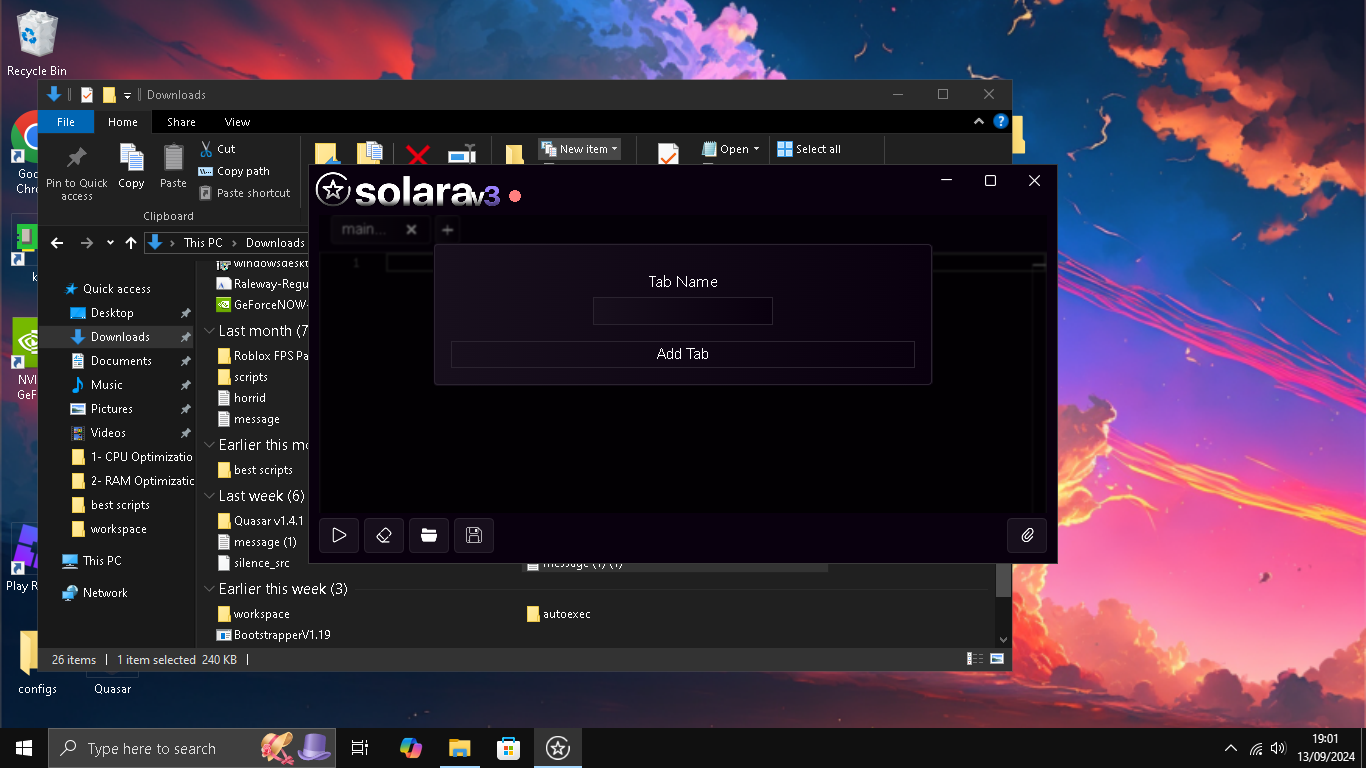The image size is (1366, 768).
Task: Select Pictures in Explorer's navigation pane
Action: 111,409
